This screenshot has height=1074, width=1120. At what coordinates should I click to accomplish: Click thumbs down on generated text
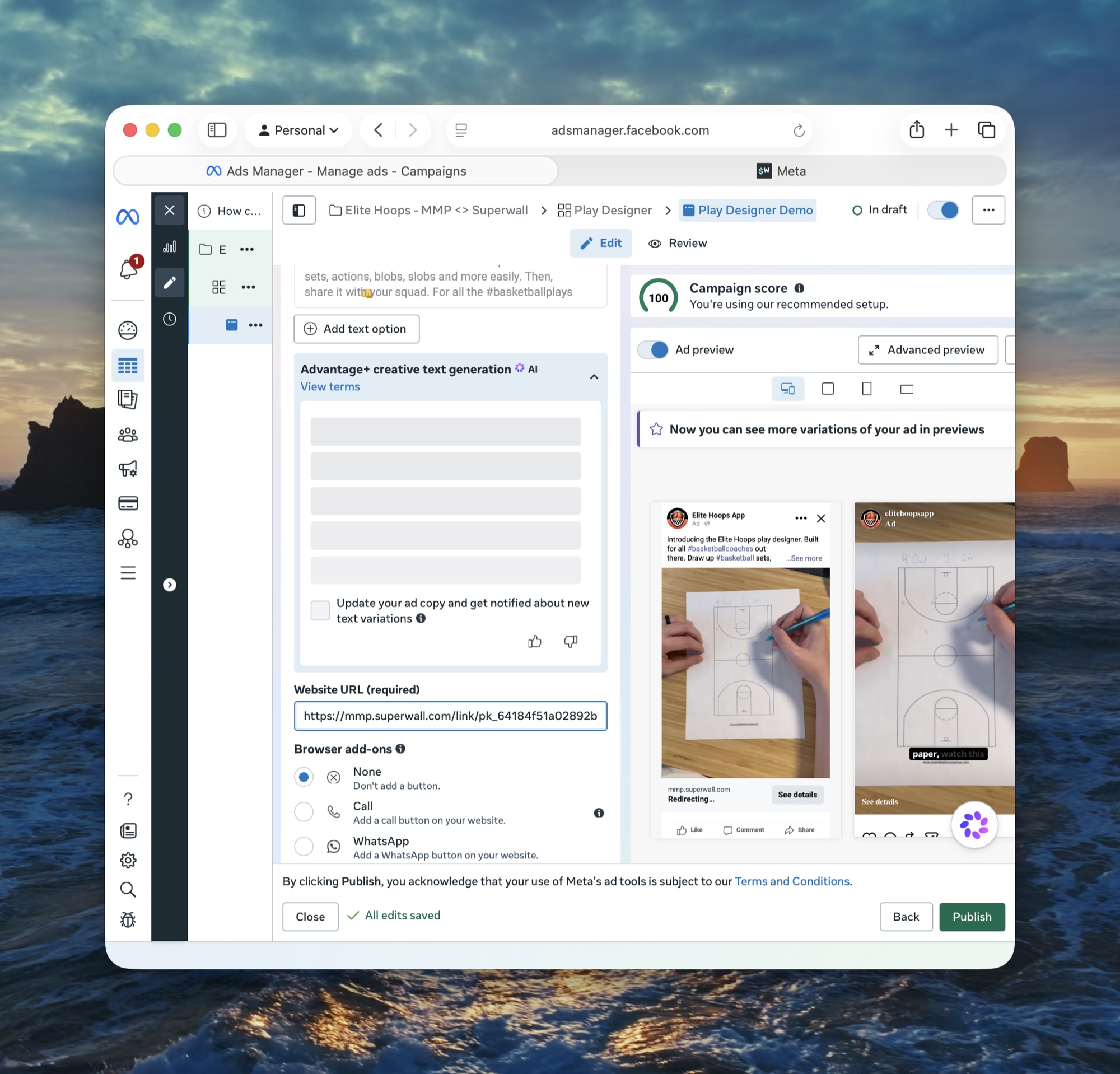click(x=571, y=642)
